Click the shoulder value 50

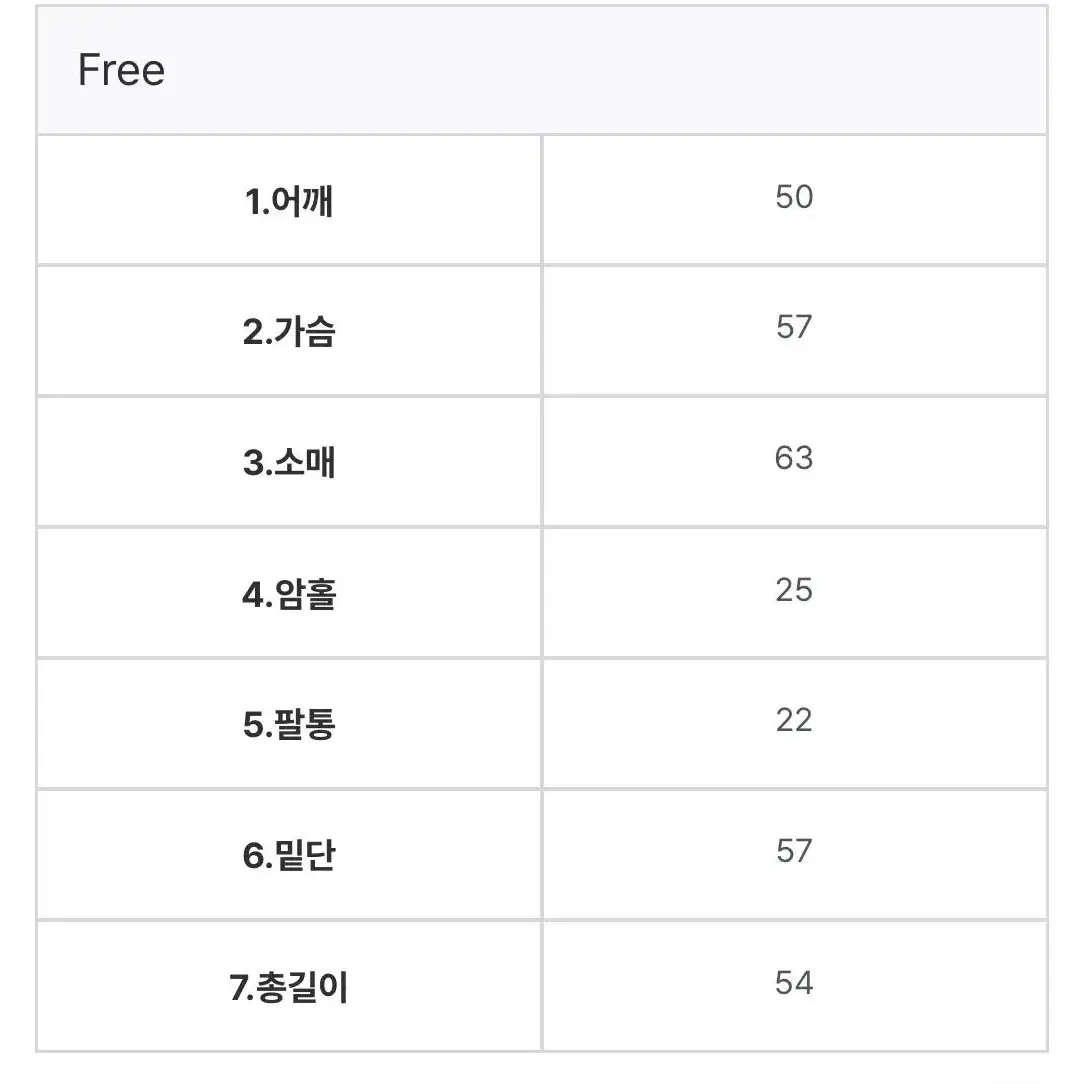(794, 197)
